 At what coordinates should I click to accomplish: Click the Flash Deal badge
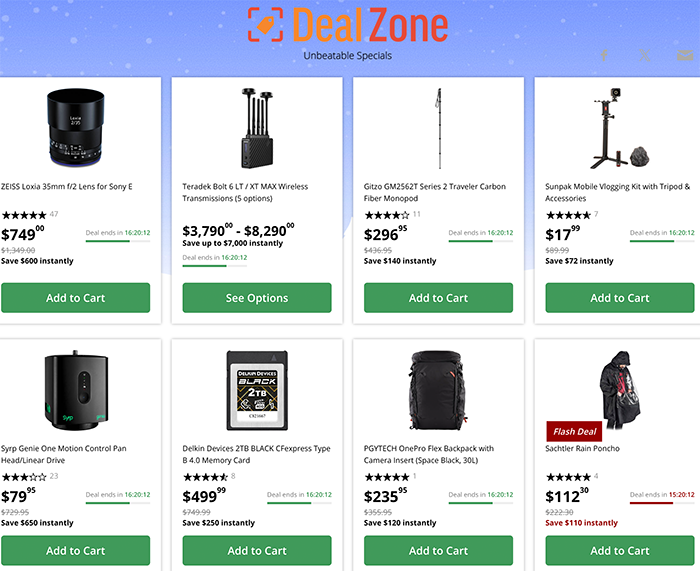point(574,431)
